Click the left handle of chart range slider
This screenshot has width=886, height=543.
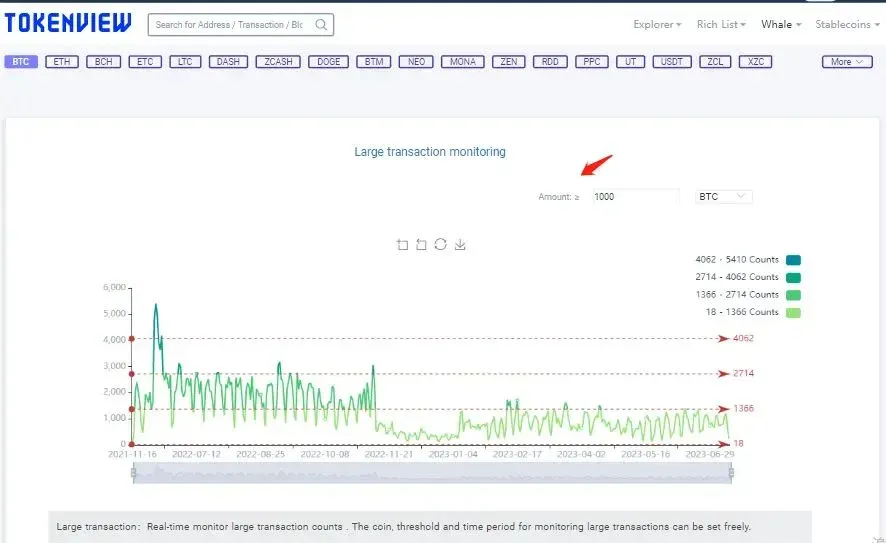[134, 472]
